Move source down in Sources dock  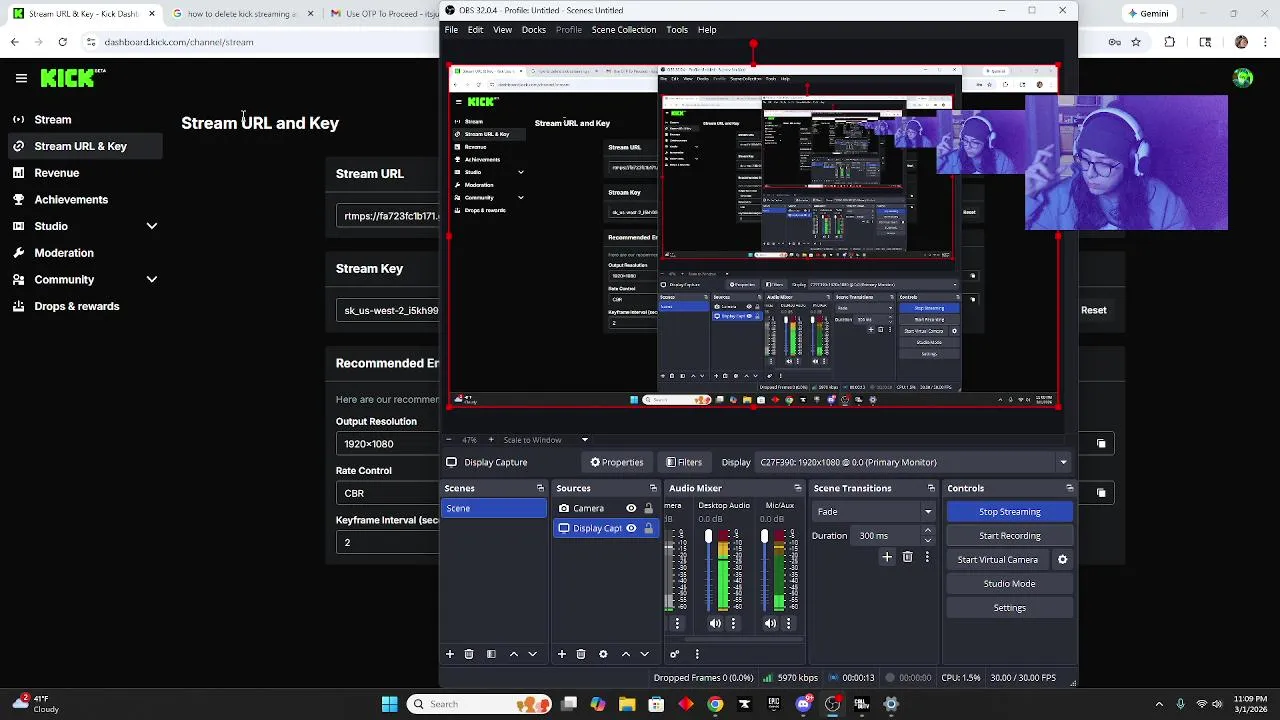(x=644, y=654)
